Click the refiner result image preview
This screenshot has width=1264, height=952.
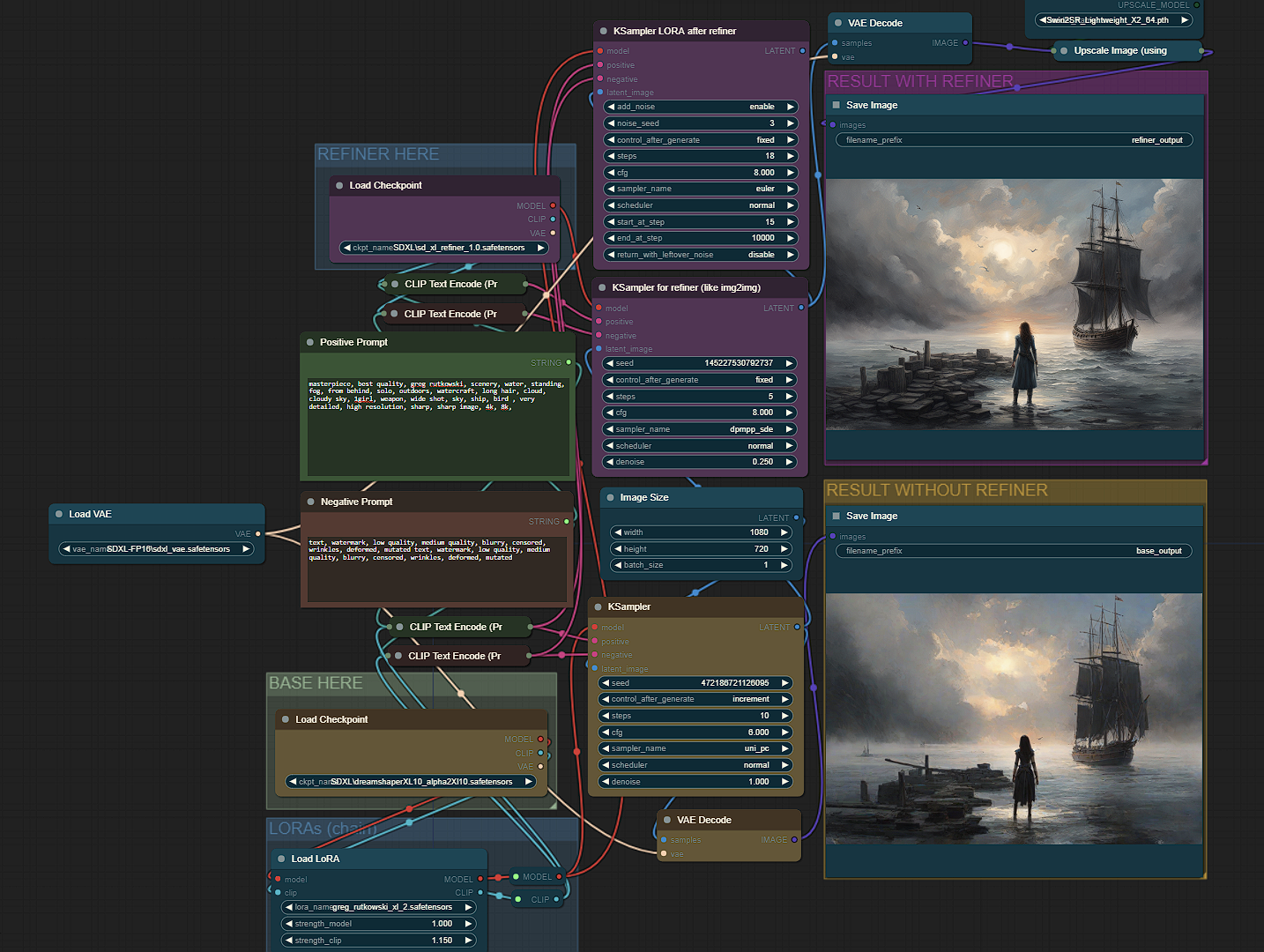point(1014,304)
